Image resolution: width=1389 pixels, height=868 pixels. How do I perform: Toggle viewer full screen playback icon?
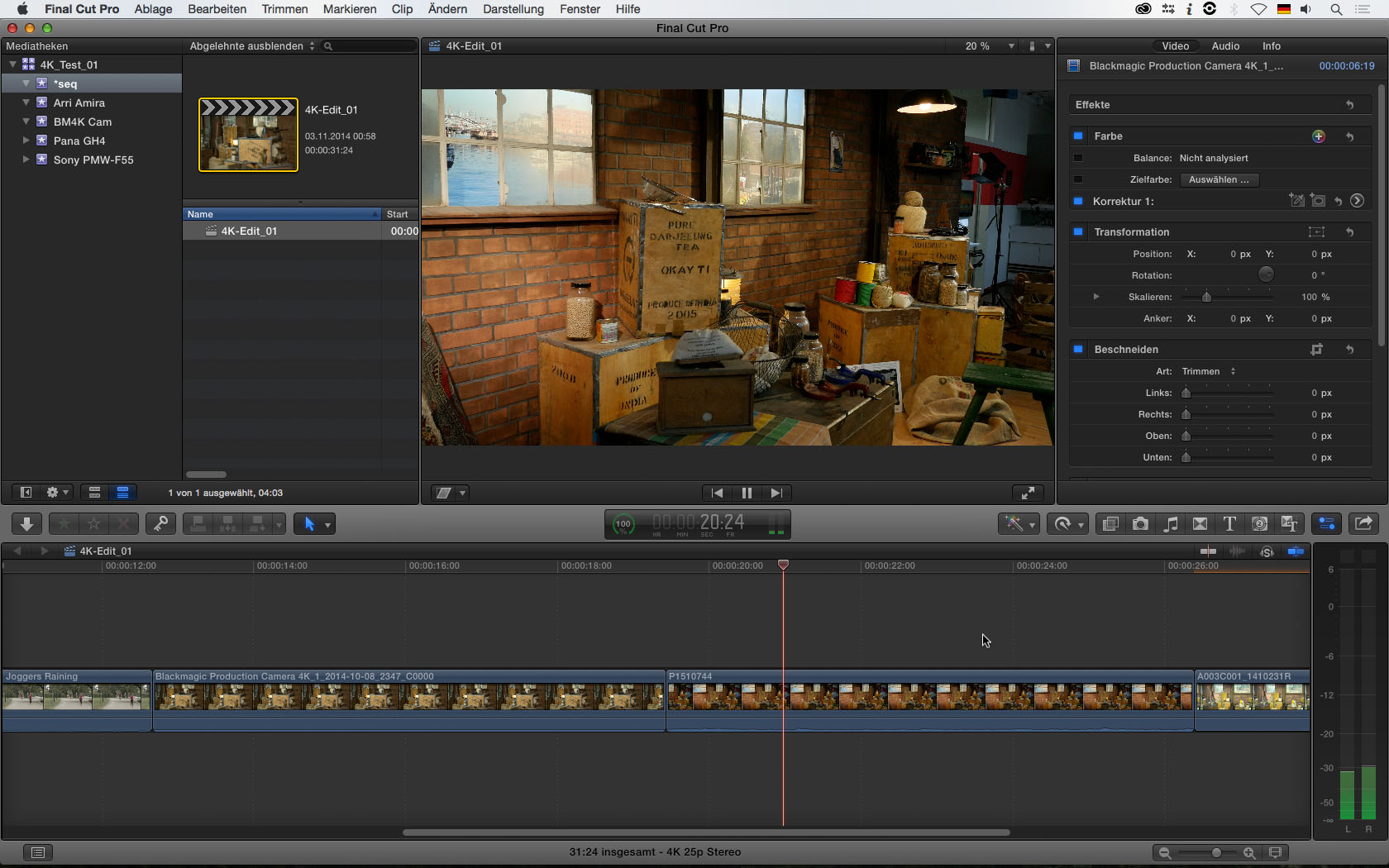click(x=1028, y=493)
